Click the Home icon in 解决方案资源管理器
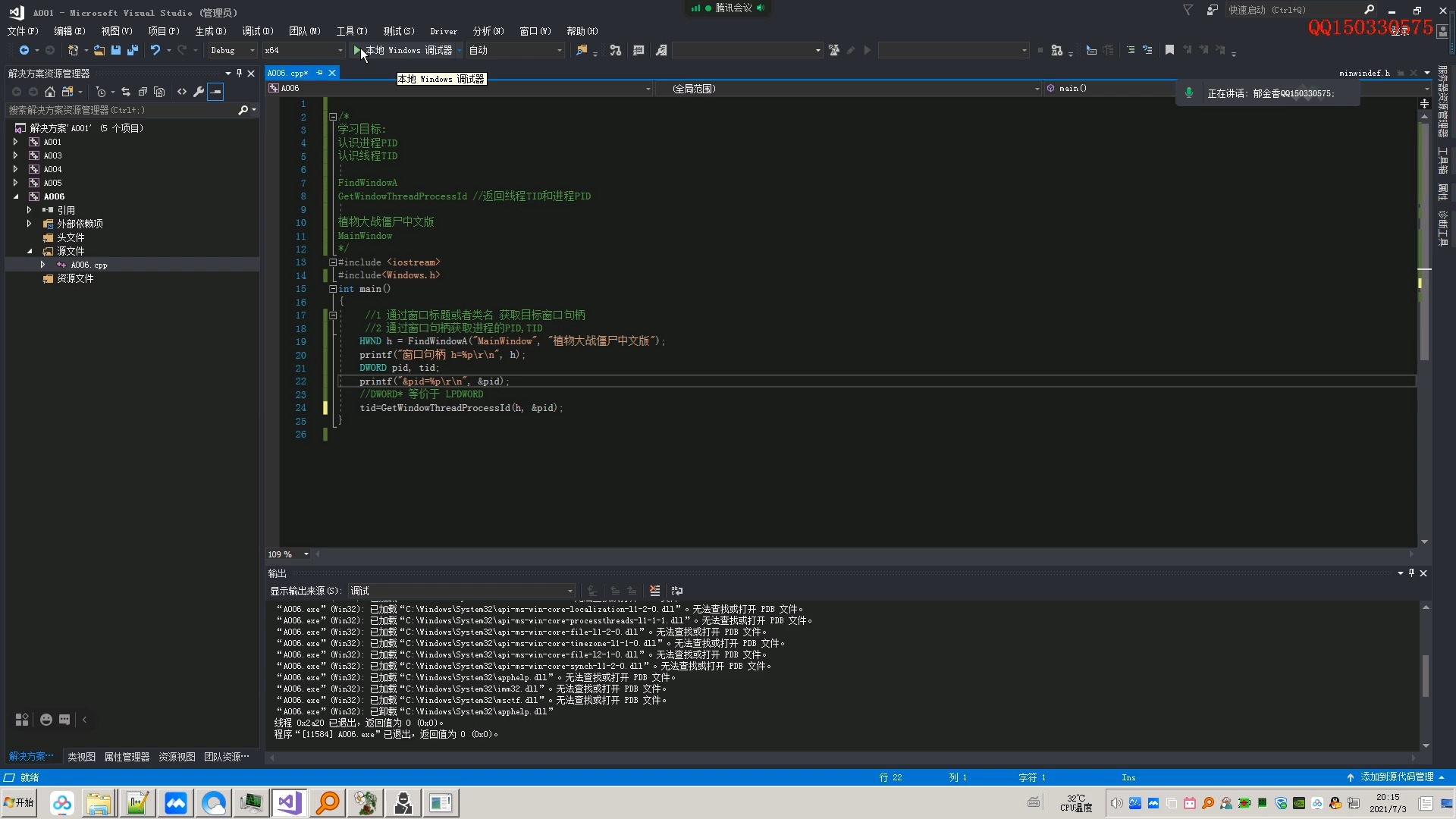 click(50, 92)
